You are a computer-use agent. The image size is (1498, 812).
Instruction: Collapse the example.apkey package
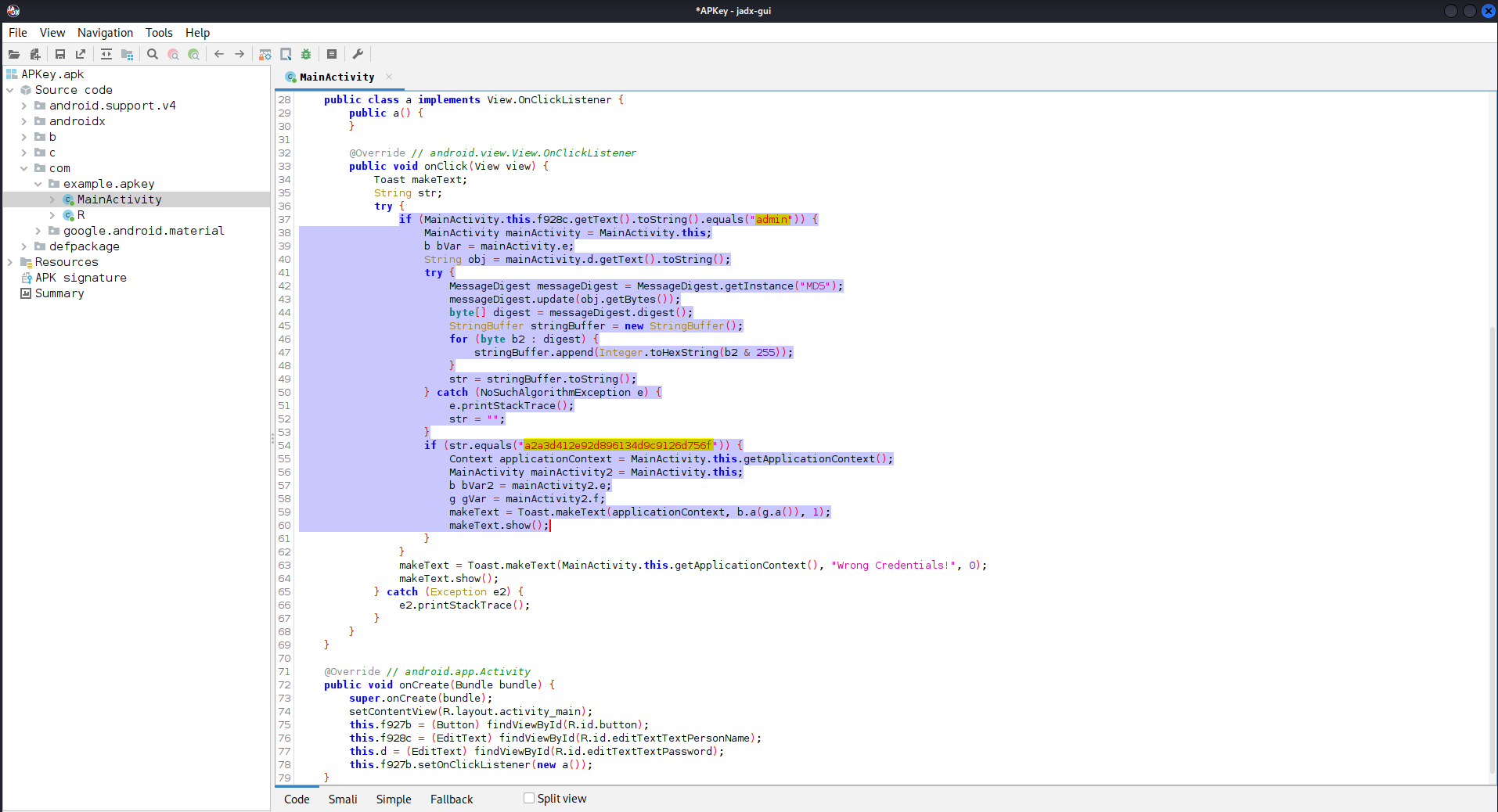[x=38, y=184]
